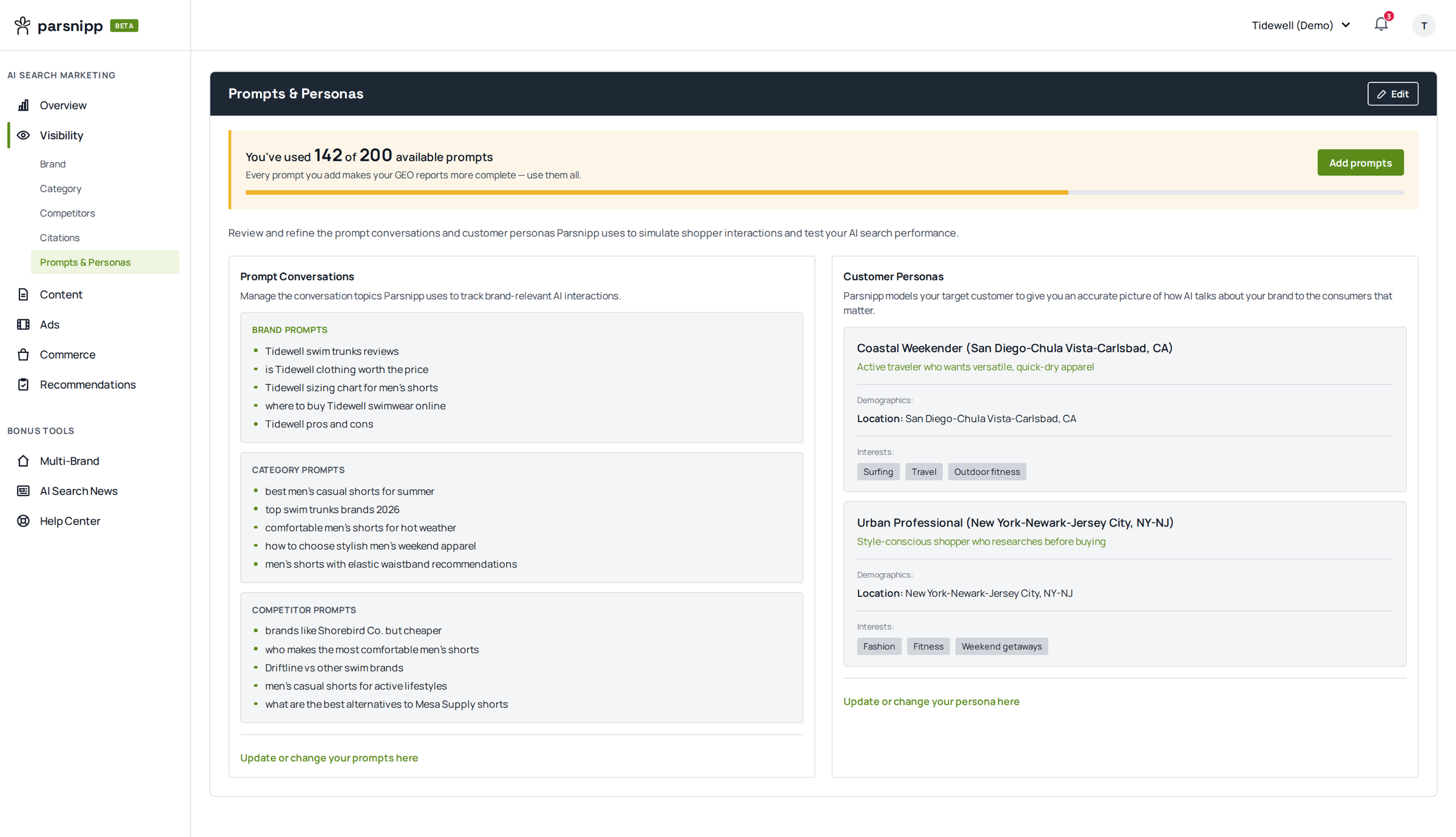Open the Multi-Brand tool label
The width and height of the screenshot is (1456, 837).
[69, 461]
